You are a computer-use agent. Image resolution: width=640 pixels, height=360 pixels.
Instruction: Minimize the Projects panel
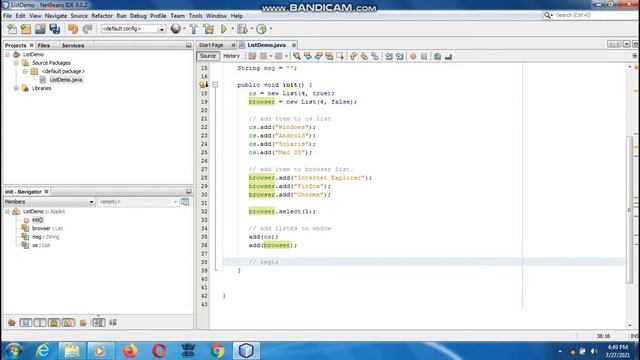click(189, 45)
